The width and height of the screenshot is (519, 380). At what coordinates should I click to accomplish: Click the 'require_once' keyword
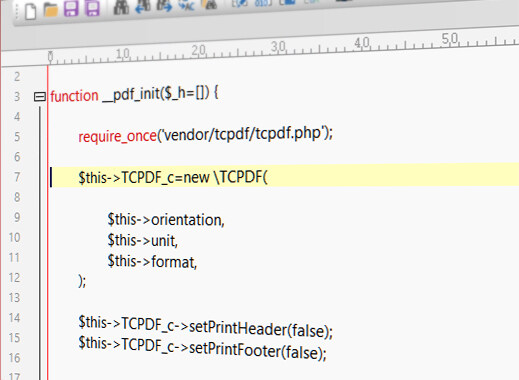[117, 136]
